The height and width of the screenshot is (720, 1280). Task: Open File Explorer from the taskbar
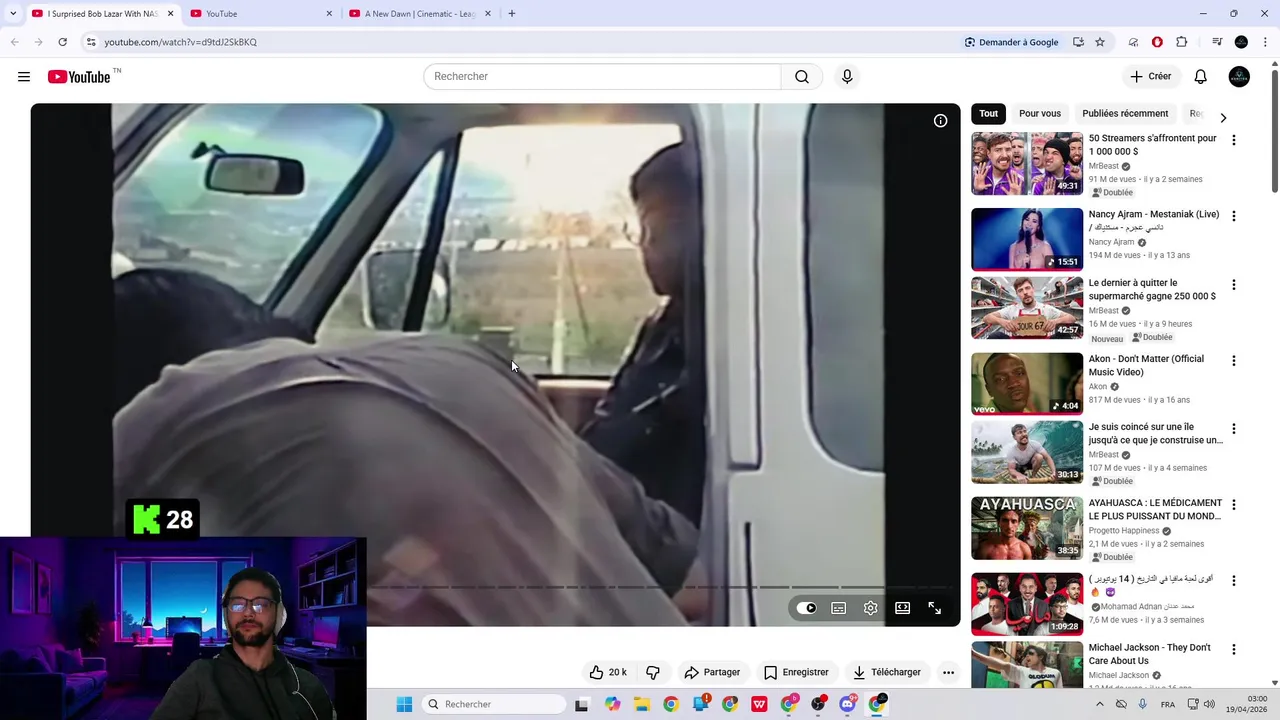point(641,704)
